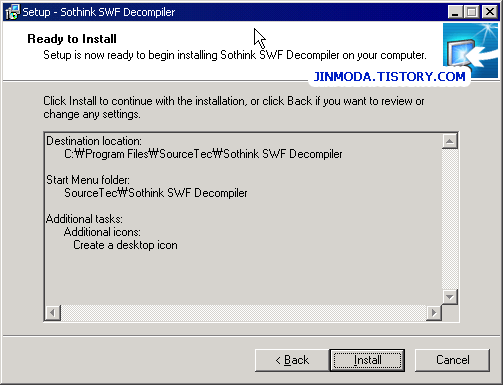Click the scroll right arrow in summary box

pyautogui.click(x=434, y=313)
